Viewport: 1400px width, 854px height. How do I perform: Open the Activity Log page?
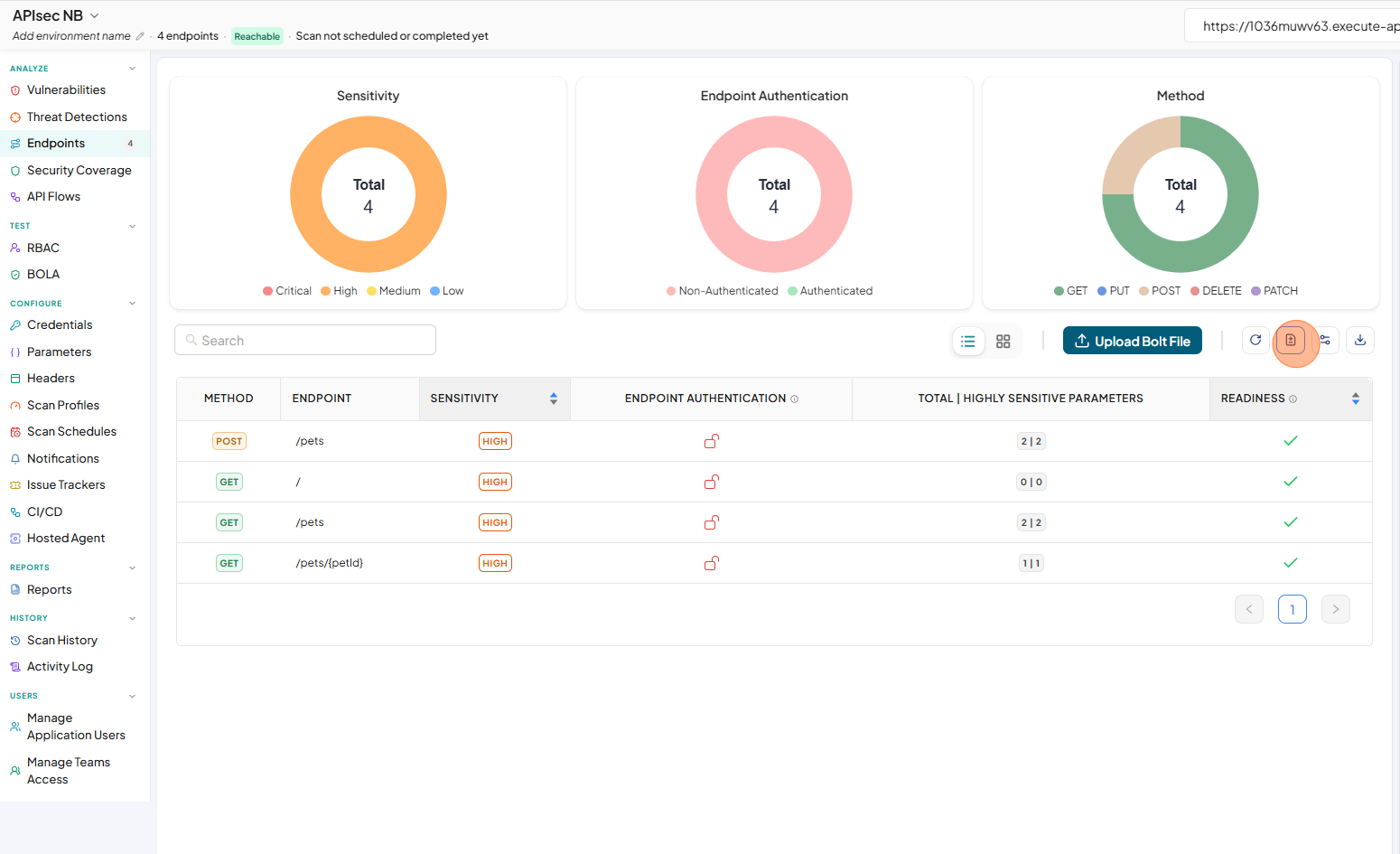(60, 667)
